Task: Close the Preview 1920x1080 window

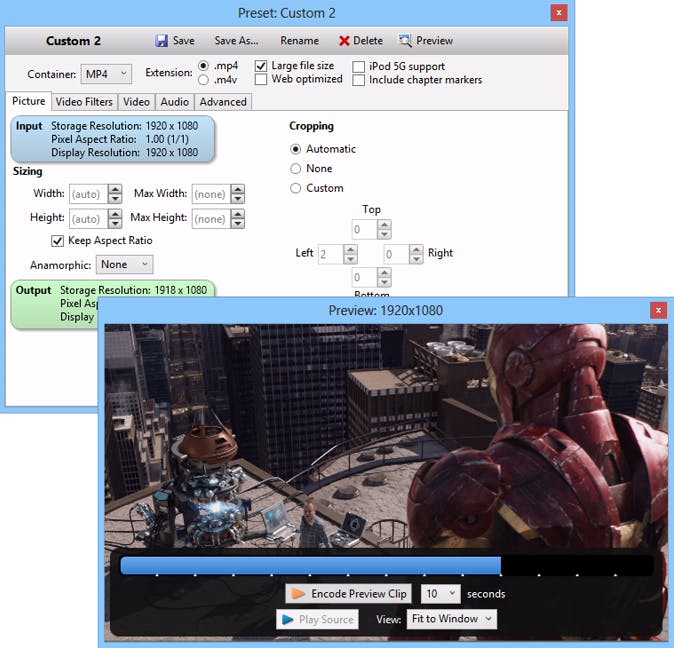Action: click(658, 310)
